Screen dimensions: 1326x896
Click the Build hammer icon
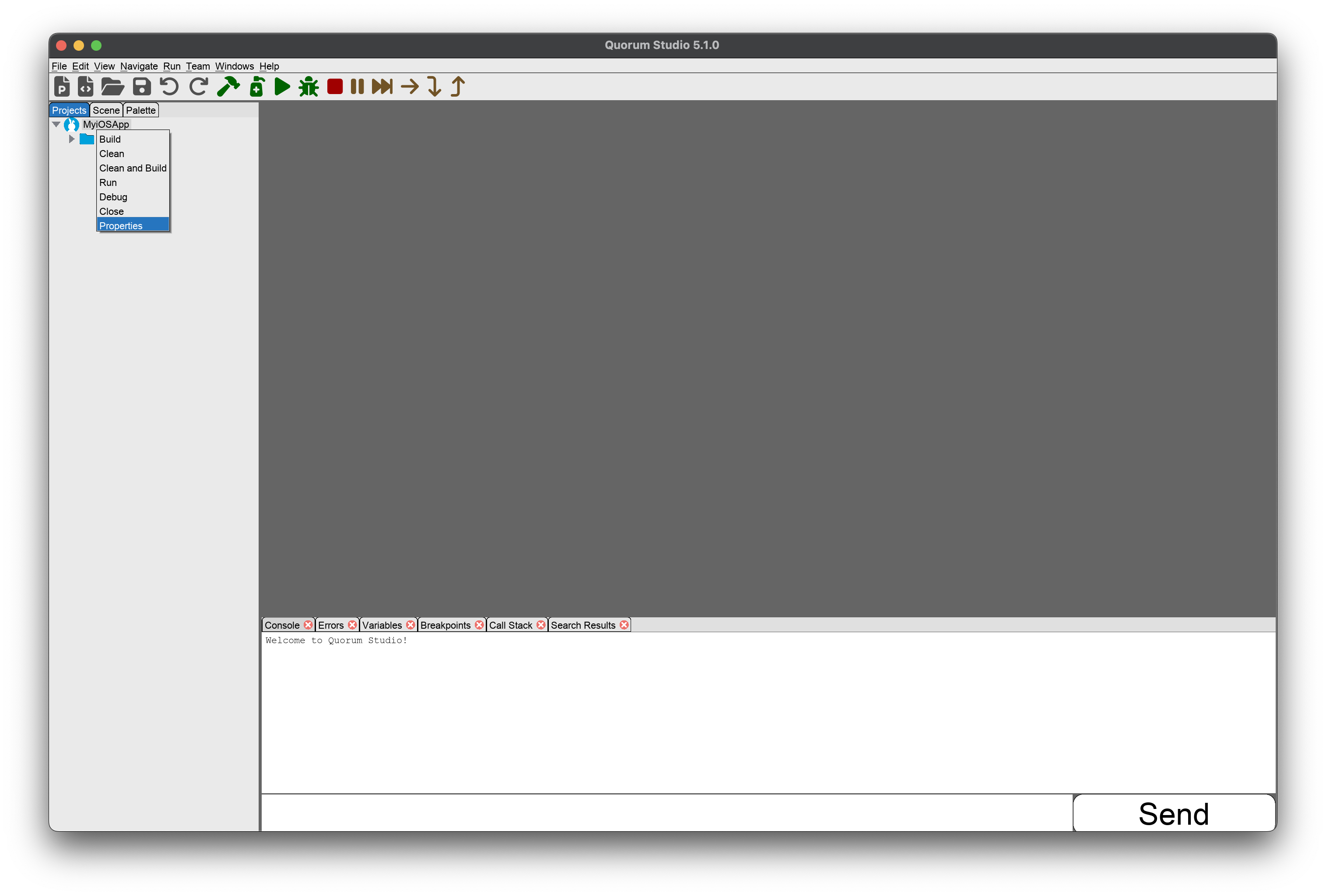[x=228, y=87]
